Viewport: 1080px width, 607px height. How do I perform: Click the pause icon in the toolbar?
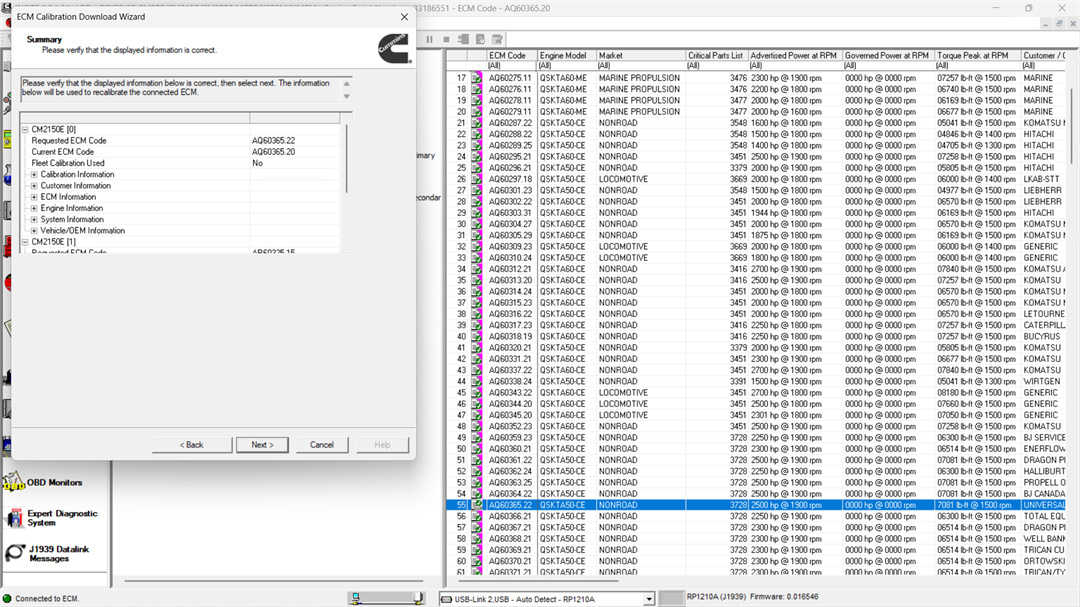(x=430, y=39)
